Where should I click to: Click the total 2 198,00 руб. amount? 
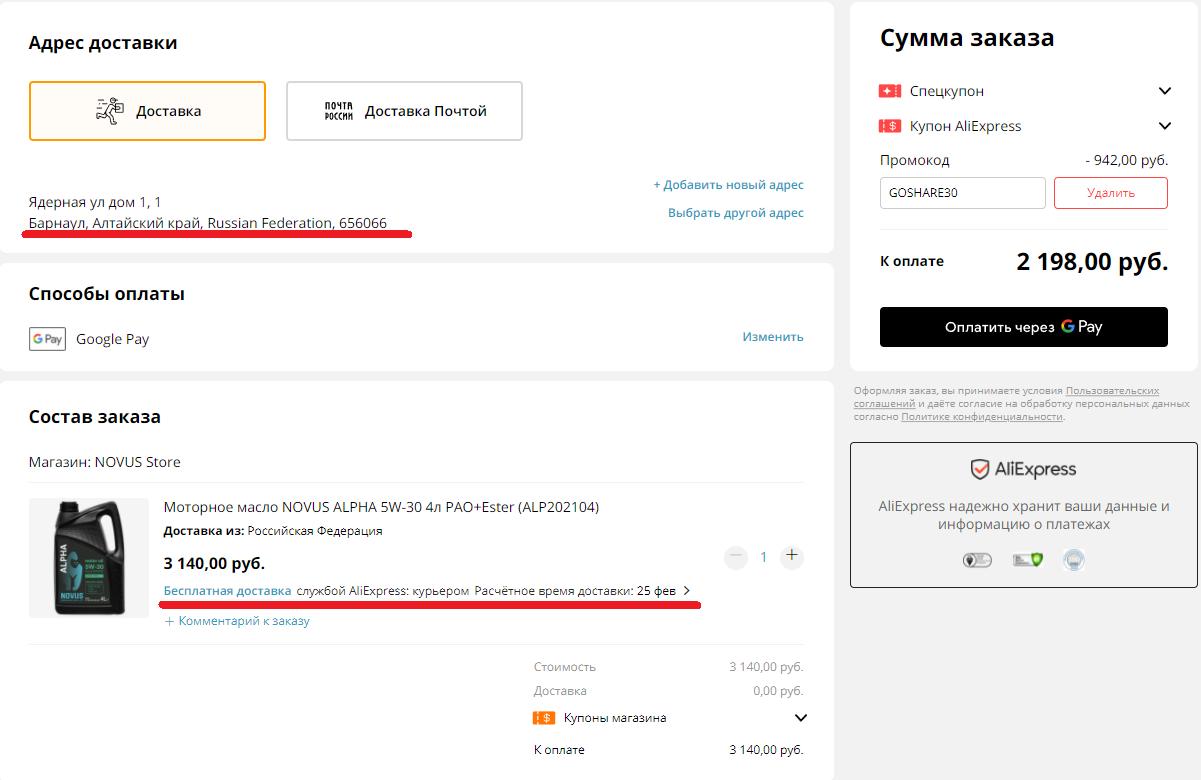pyautogui.click(x=1092, y=262)
